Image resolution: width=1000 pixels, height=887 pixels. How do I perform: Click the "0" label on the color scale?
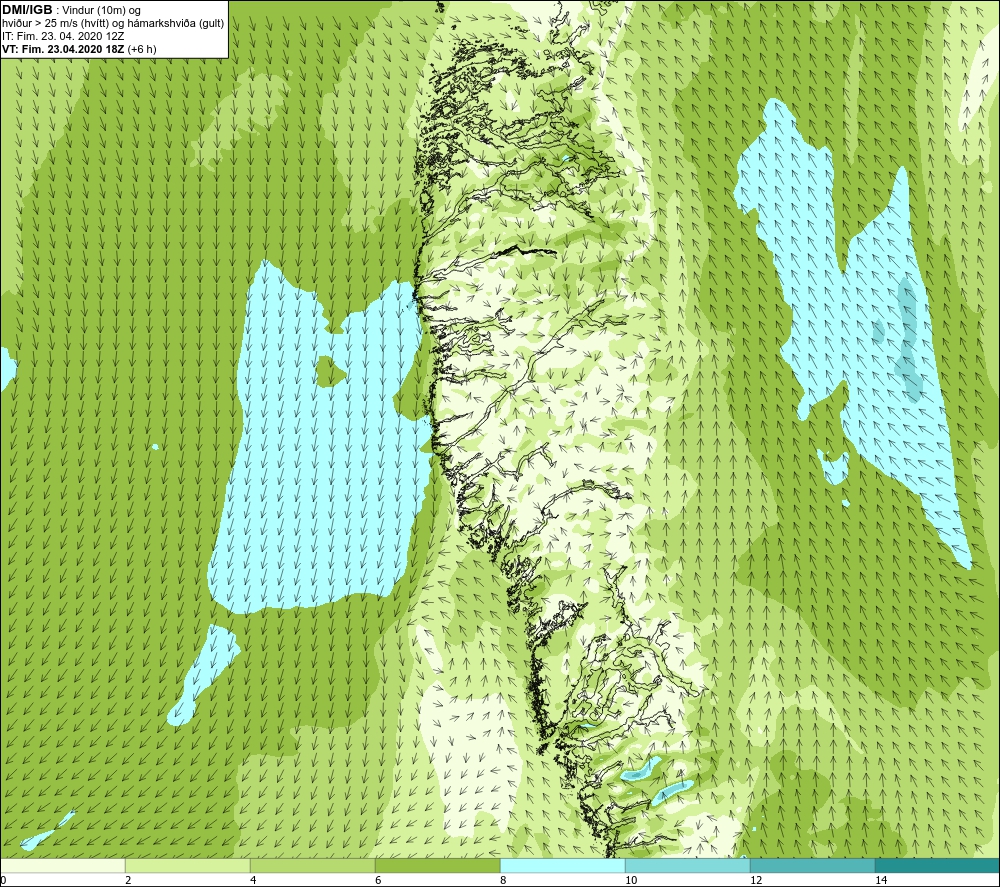(x=3, y=880)
